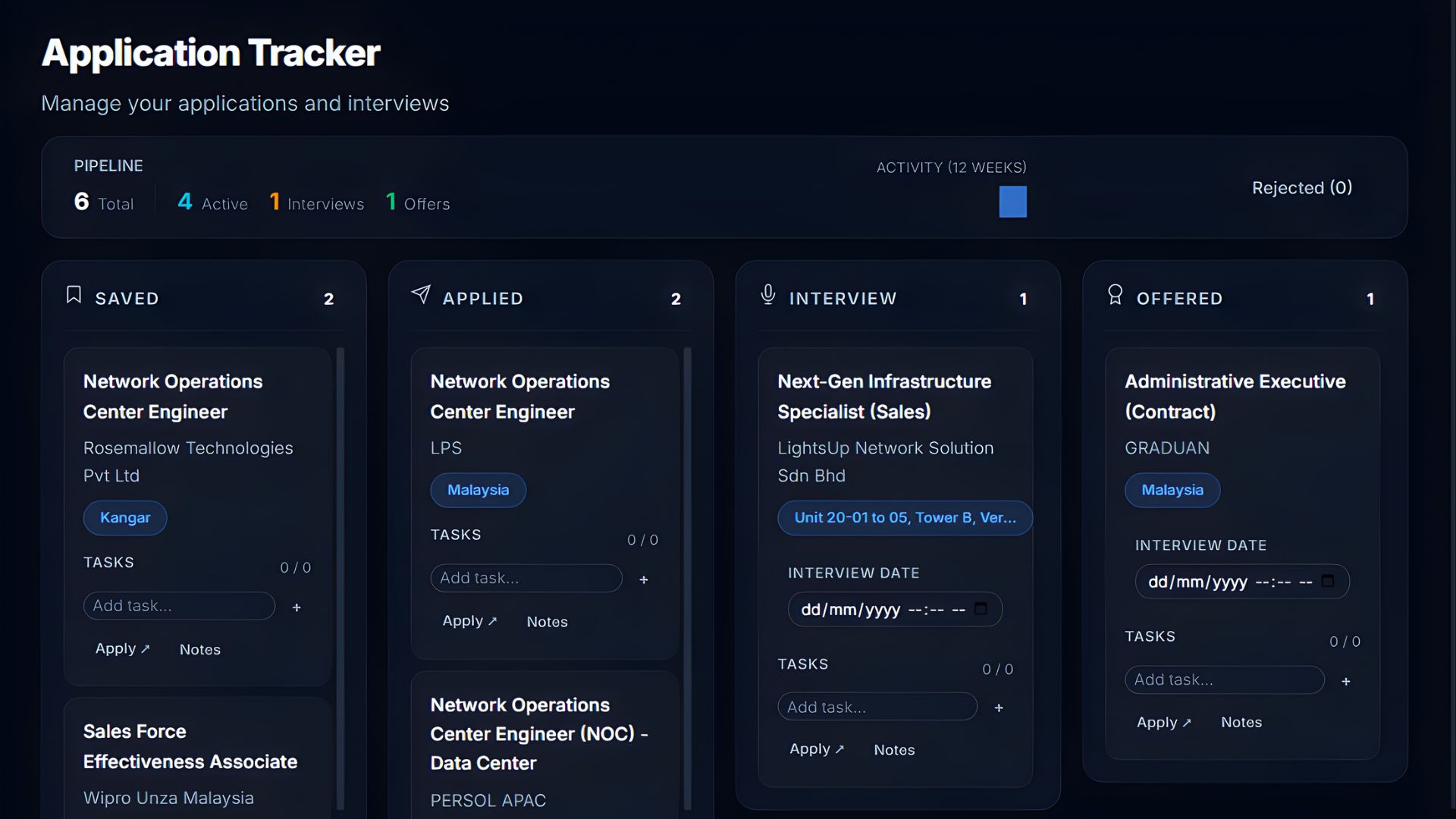This screenshot has height=819, width=1456.
Task: Click Add task field on LPS card
Action: [x=526, y=578]
